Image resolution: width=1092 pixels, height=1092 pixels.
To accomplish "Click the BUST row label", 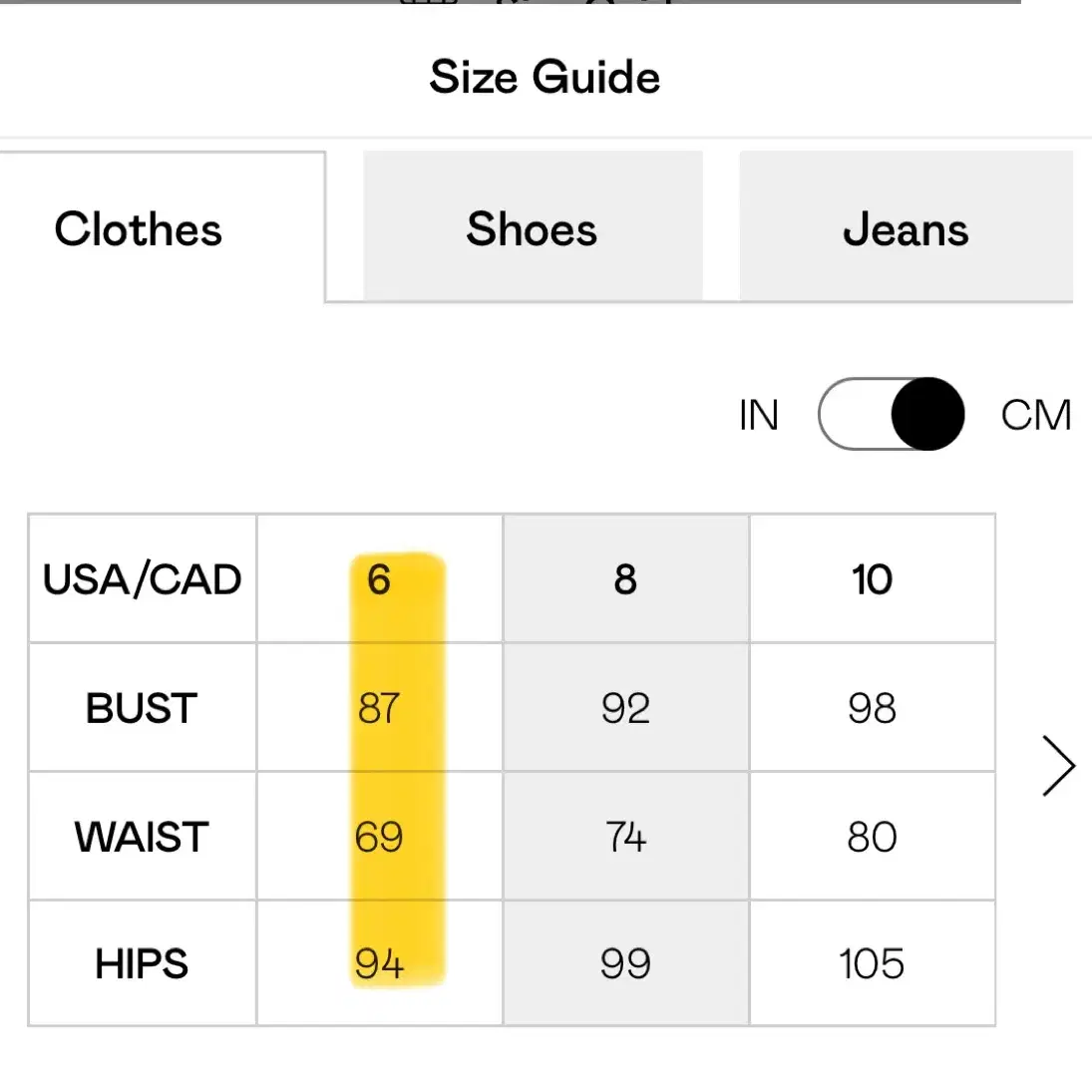I will (142, 708).
